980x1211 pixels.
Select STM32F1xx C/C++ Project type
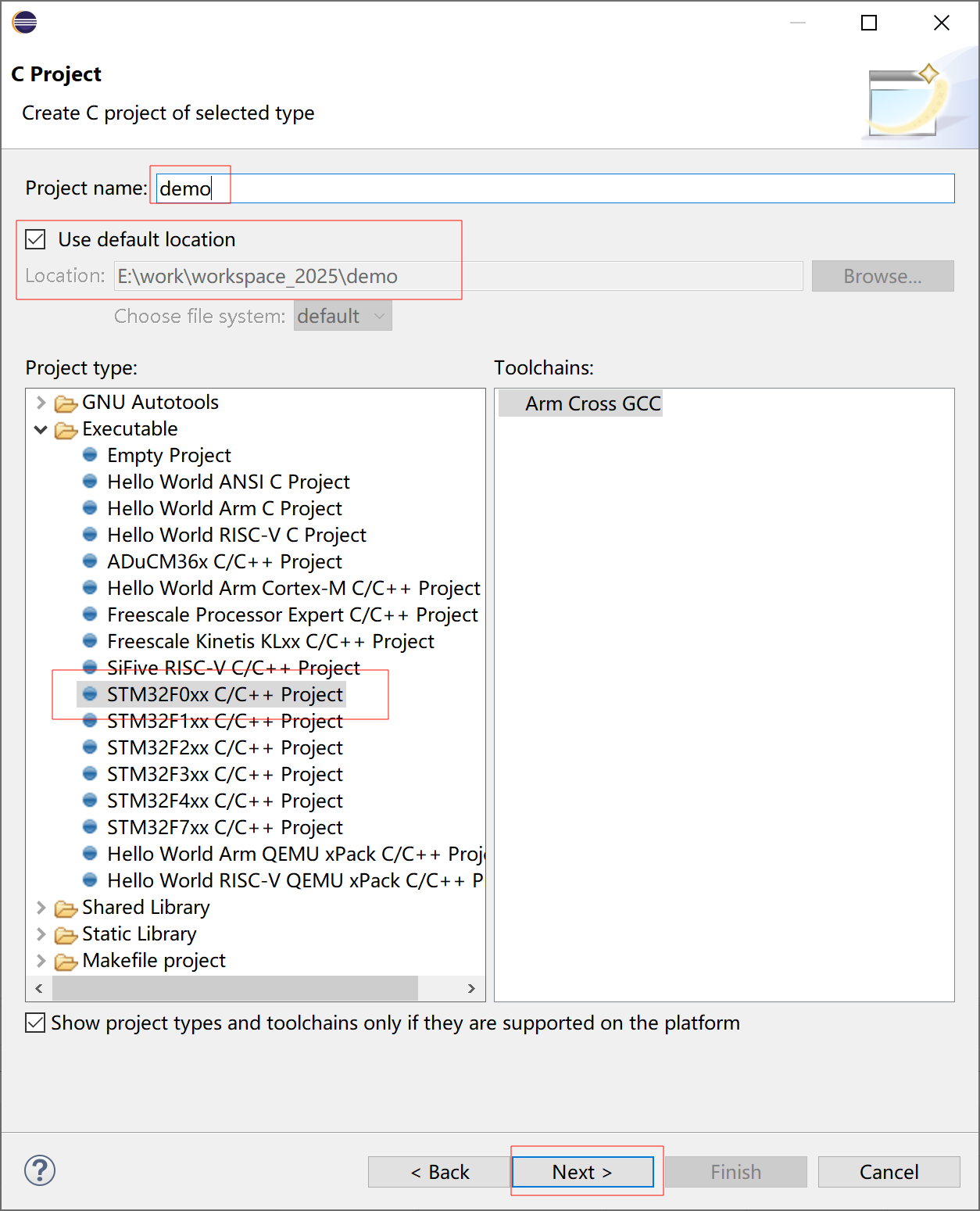pyautogui.click(x=225, y=721)
